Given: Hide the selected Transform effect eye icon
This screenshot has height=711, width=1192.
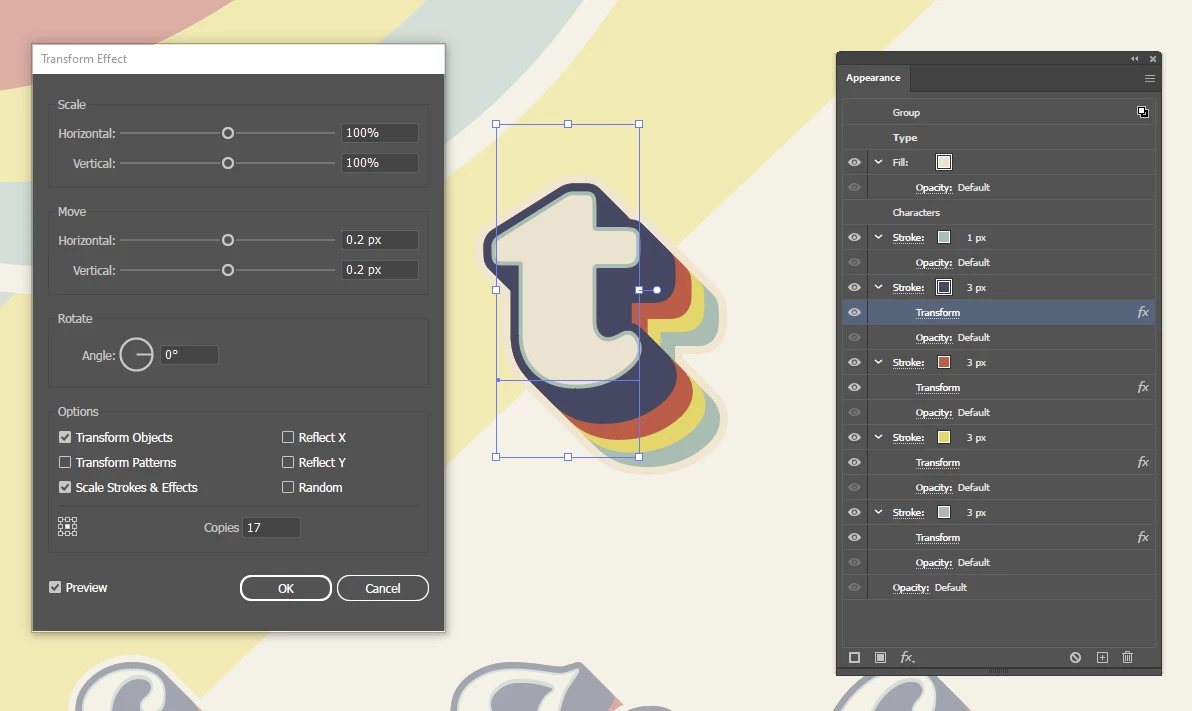Looking at the screenshot, I should tap(854, 313).
